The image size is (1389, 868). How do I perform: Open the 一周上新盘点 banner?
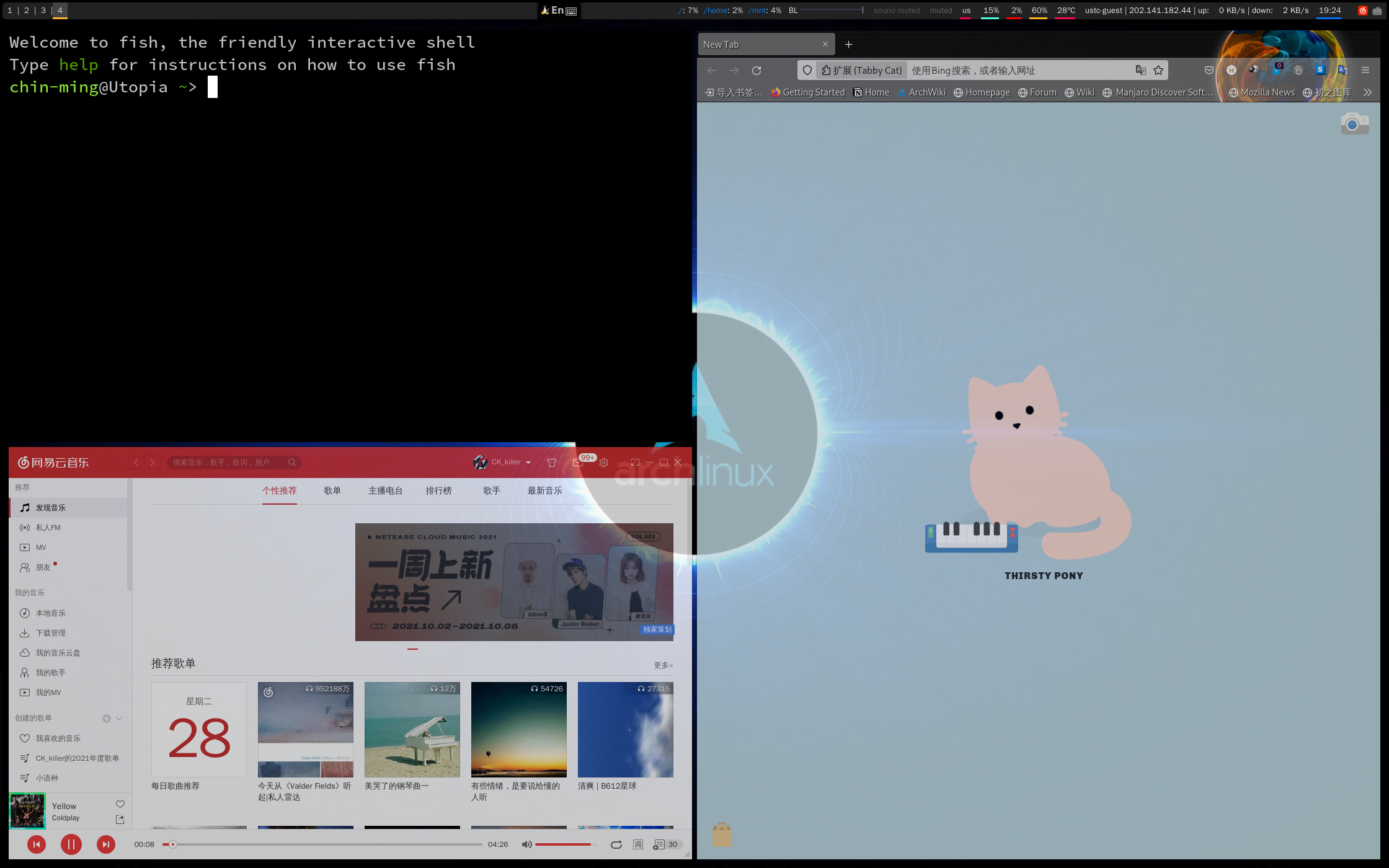pos(514,582)
